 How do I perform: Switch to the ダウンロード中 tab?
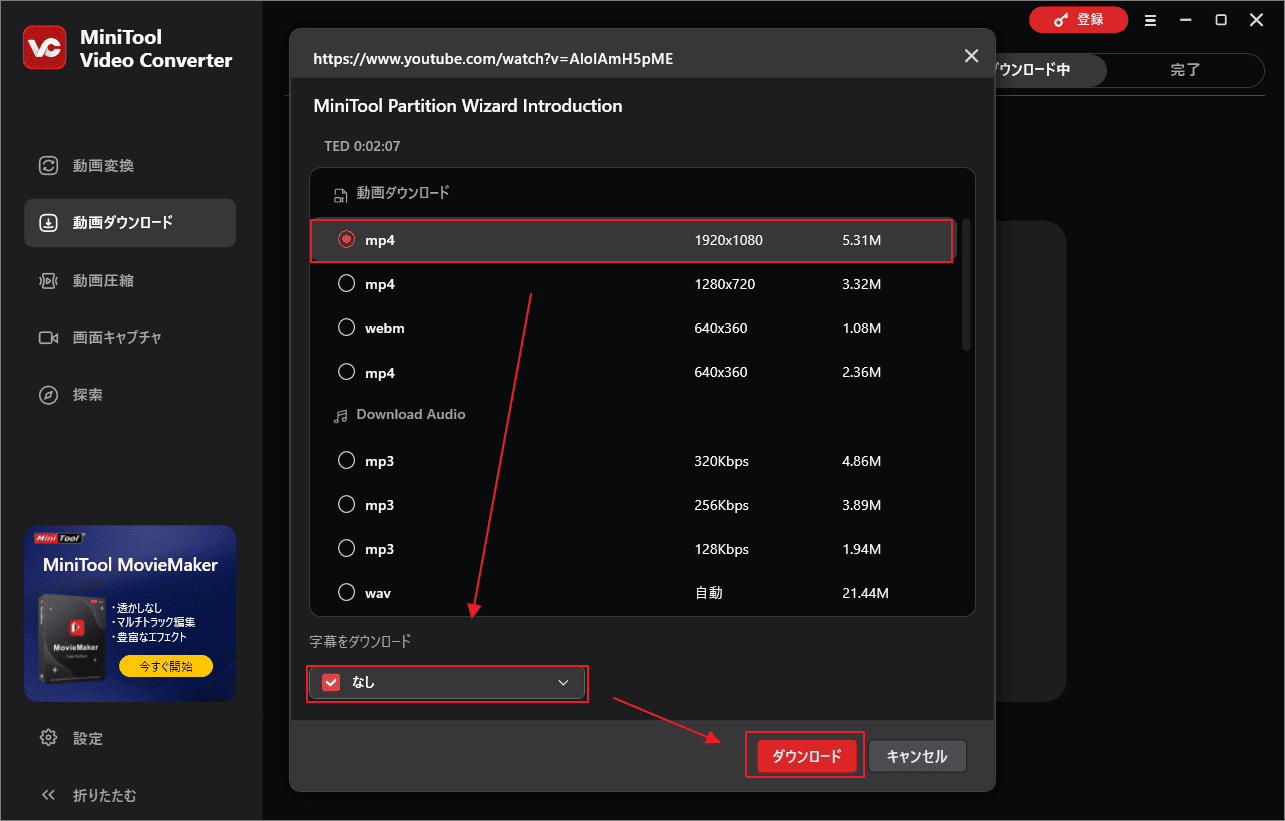(x=1048, y=70)
